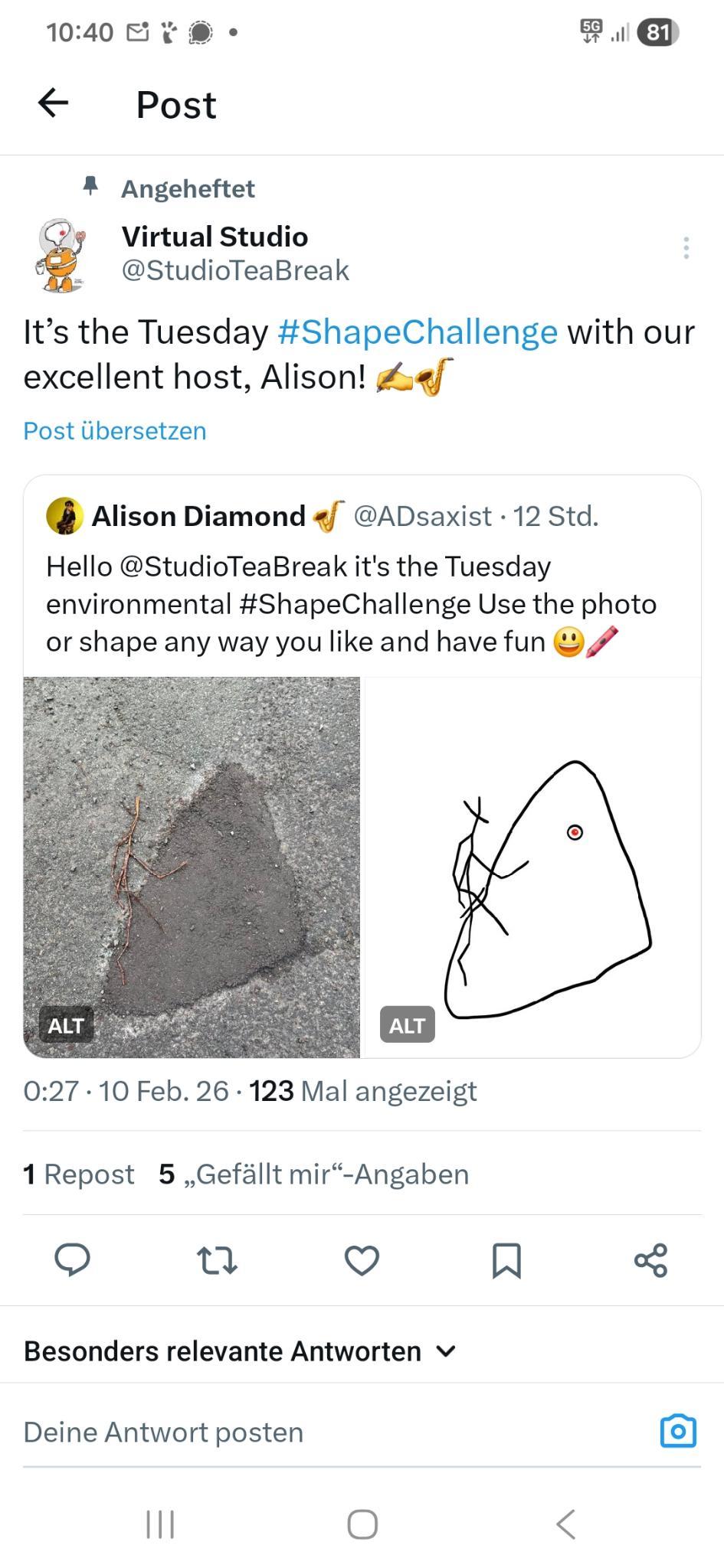Tap the share icon
724x1568 pixels.
650,1259
